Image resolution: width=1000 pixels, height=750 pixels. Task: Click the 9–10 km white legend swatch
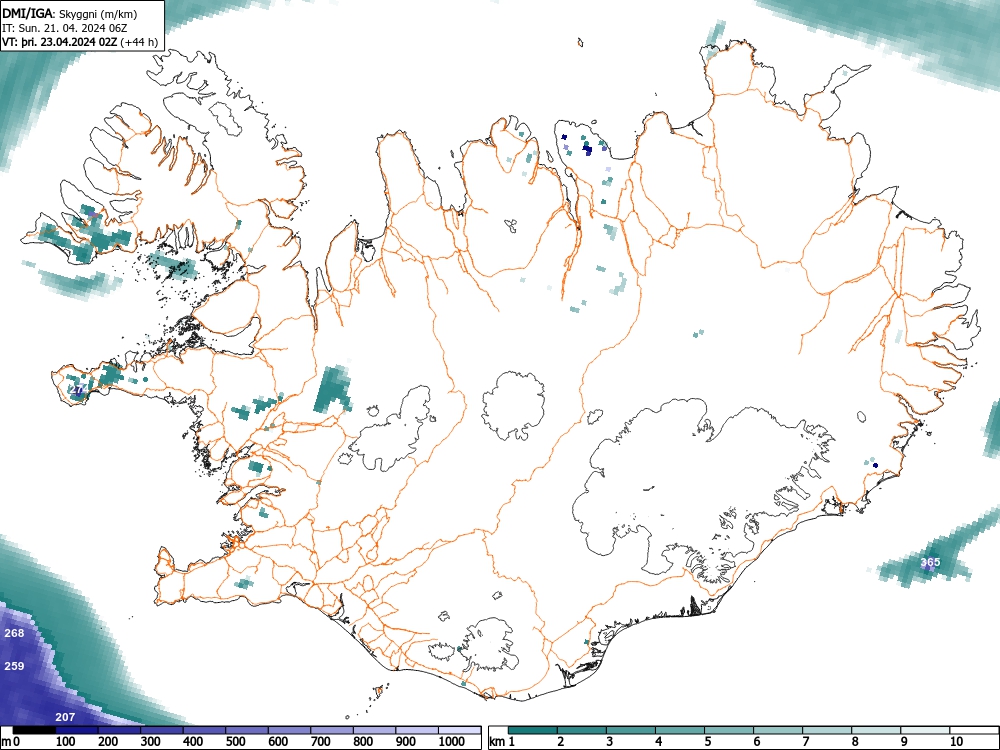point(925,730)
